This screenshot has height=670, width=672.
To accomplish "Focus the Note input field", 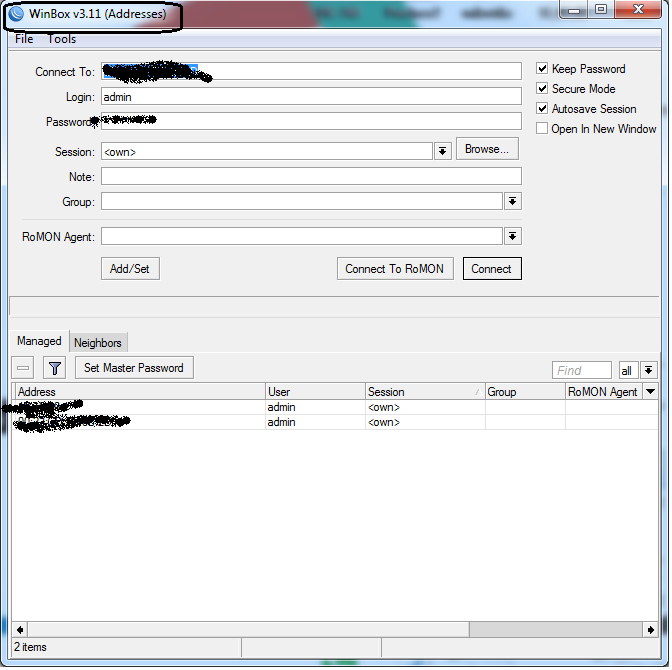I will pos(312,176).
